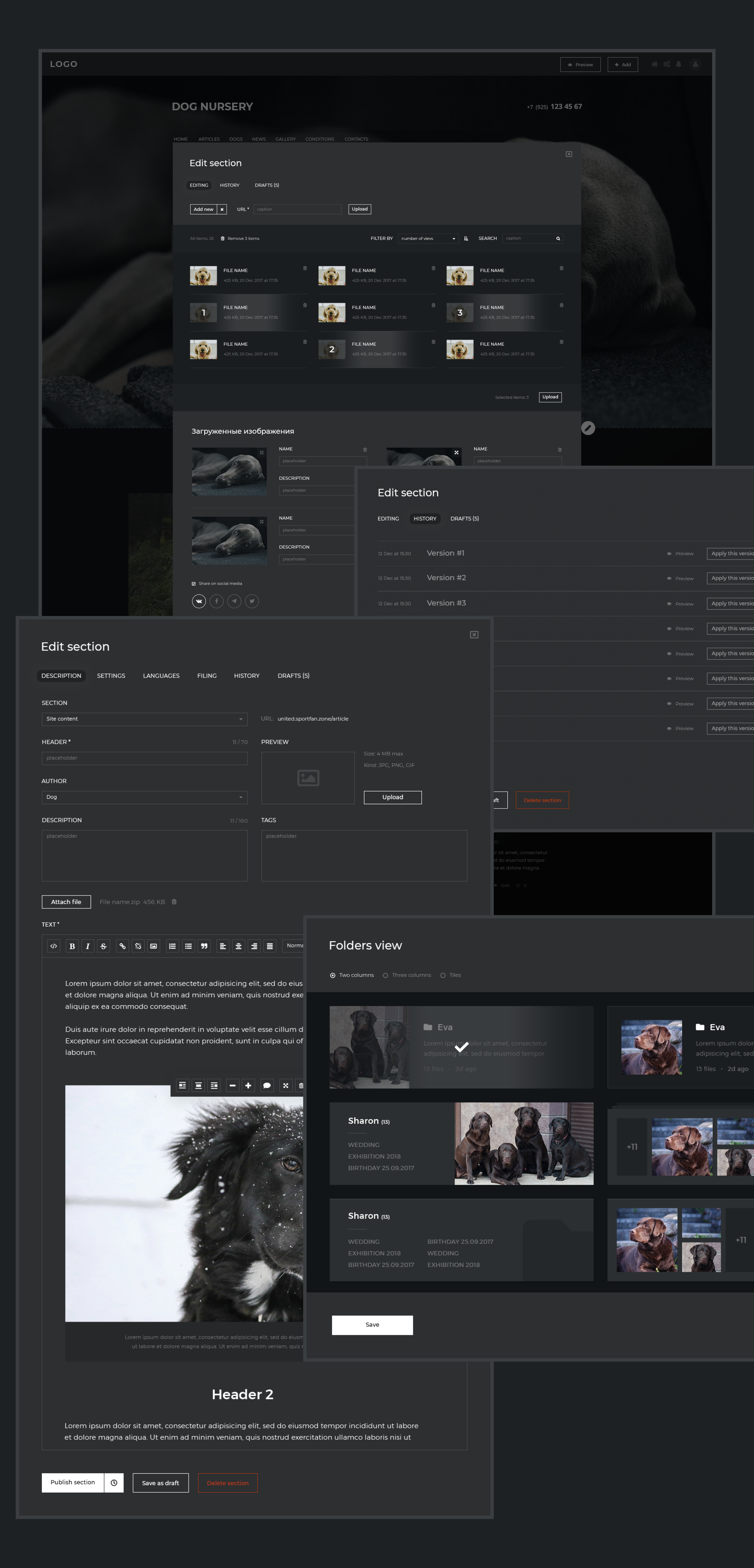Center text in editor toolbar
The height and width of the screenshot is (1568, 754).
(x=239, y=946)
